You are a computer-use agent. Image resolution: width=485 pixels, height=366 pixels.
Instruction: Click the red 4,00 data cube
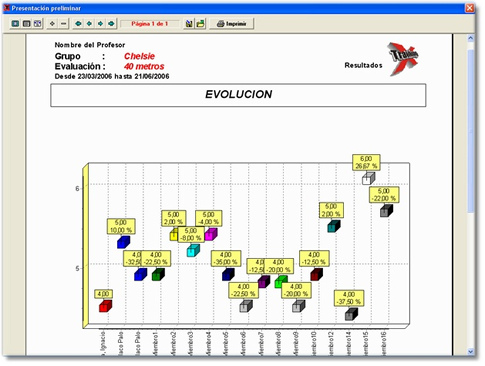(105, 306)
